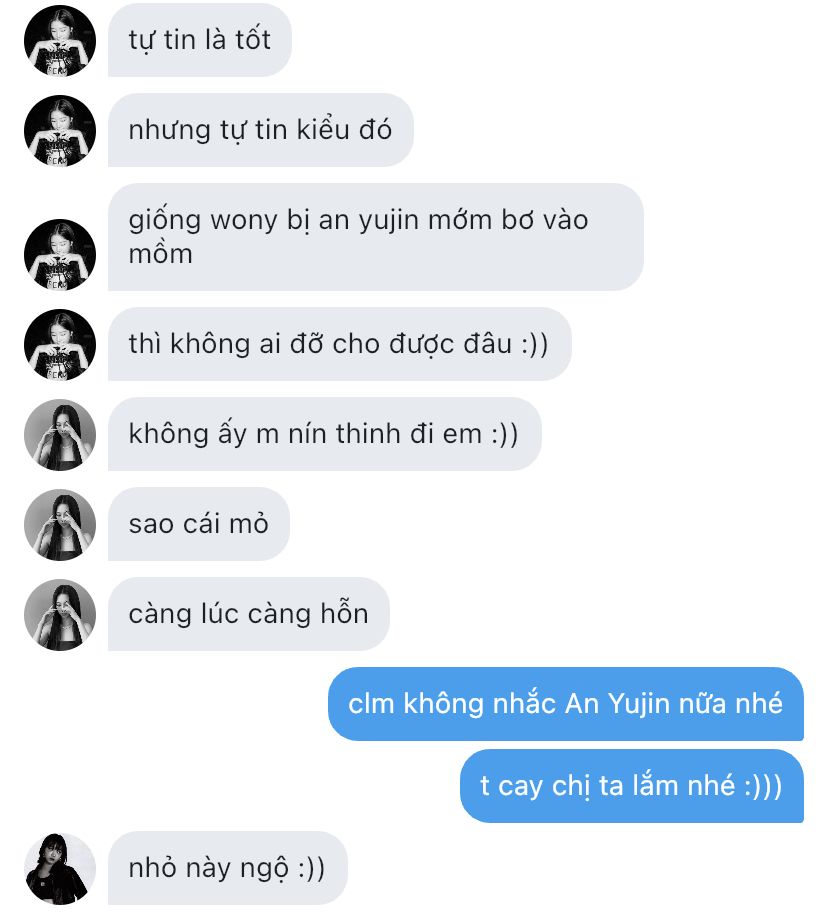The image size is (828, 915).
Task: Click avatar next to "sao cái mỏ"
Action: [x=60, y=524]
